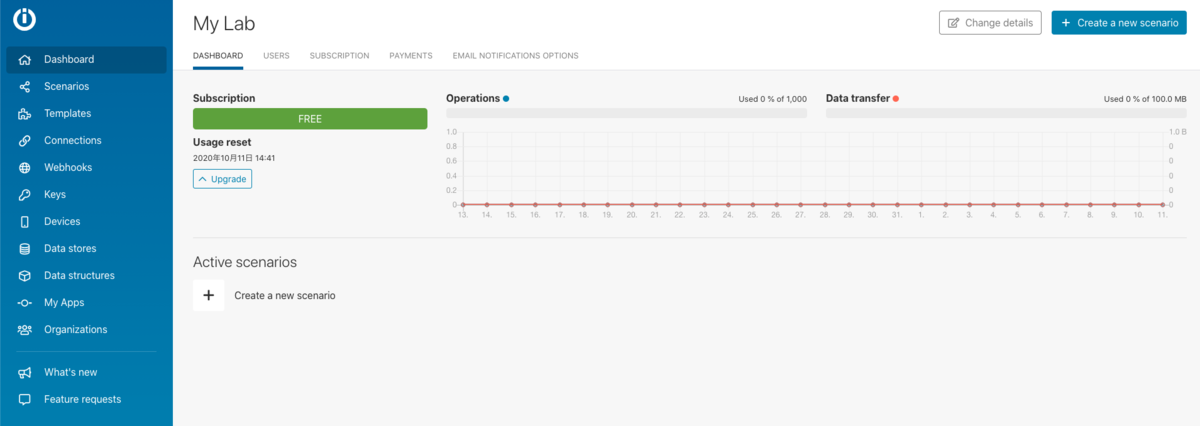Click the Create a new scenario link
This screenshot has width=1200, height=426.
click(x=285, y=296)
